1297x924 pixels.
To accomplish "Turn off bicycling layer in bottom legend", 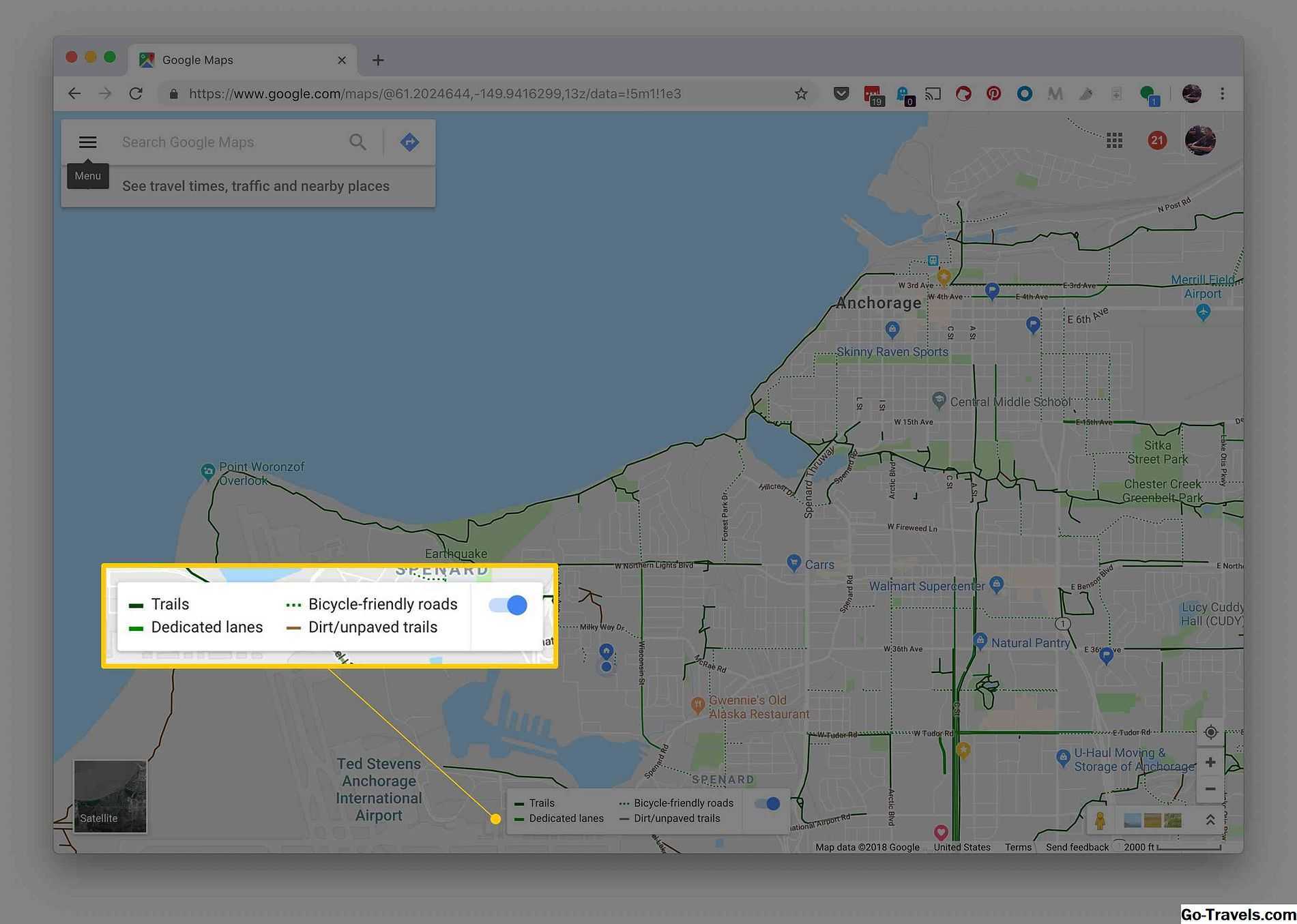I will [x=768, y=804].
